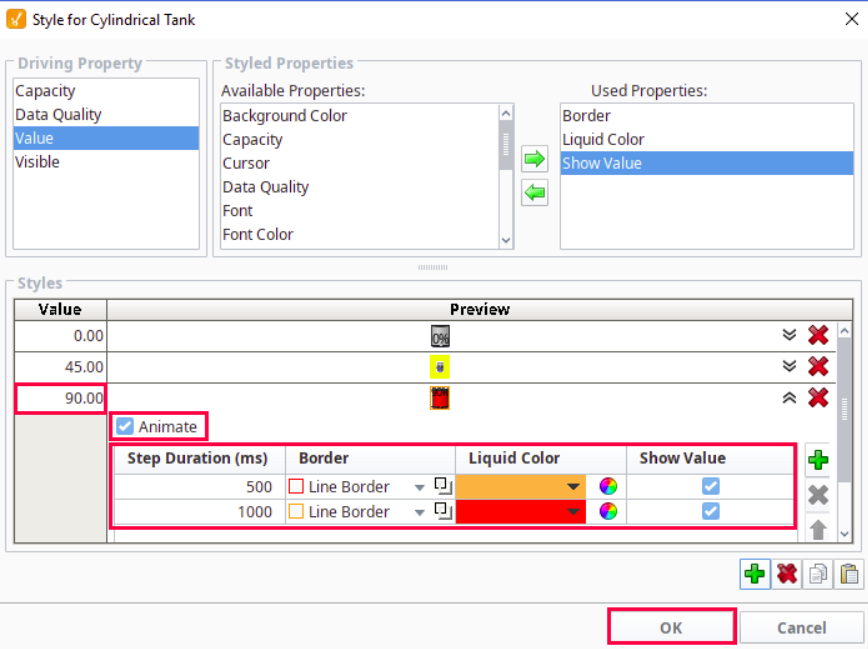Collapse the 90.00 style row
Viewport: 868px width, 649px height.
point(789,398)
